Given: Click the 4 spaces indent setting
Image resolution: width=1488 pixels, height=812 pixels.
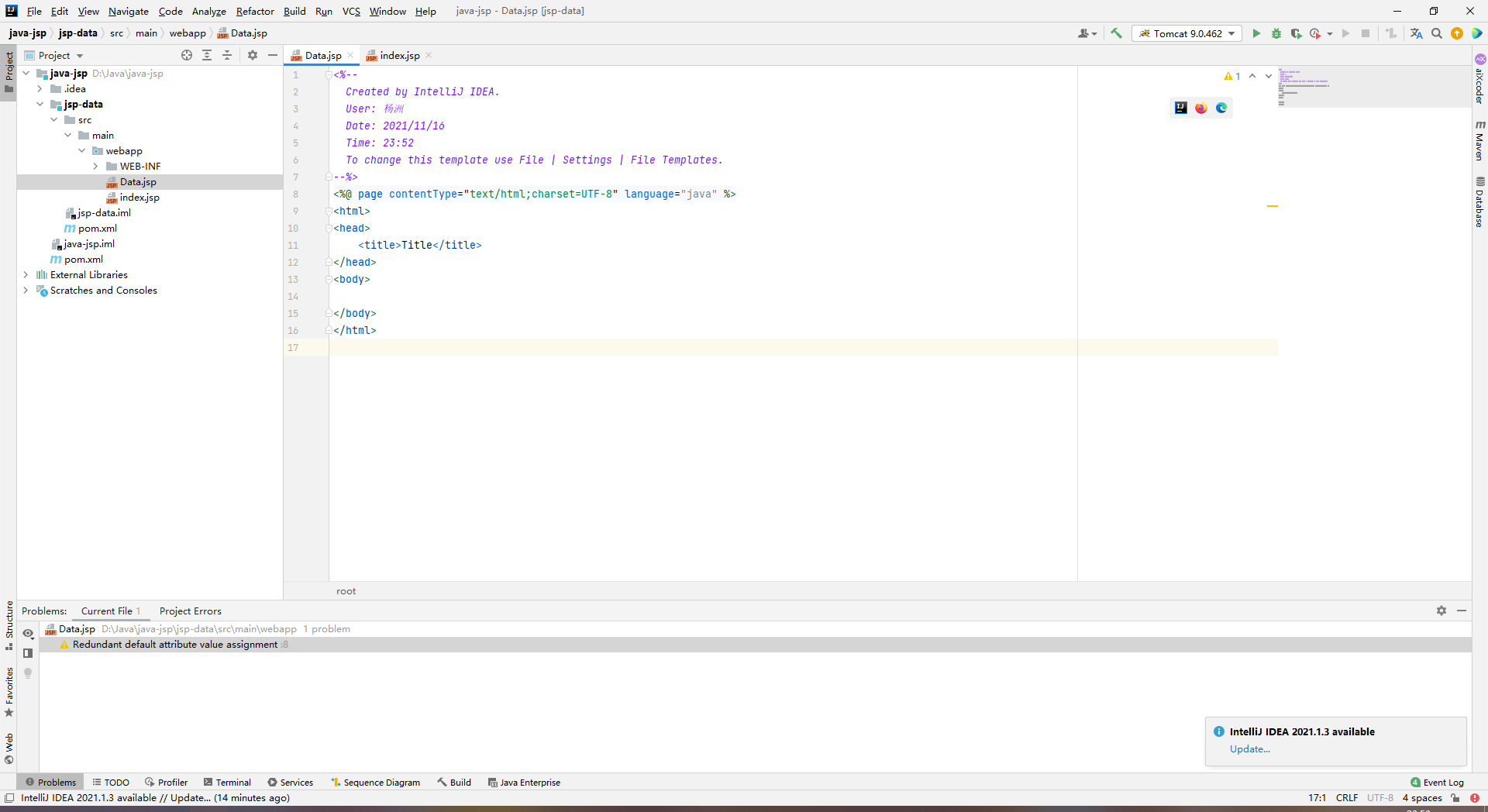Looking at the screenshot, I should 1422,798.
